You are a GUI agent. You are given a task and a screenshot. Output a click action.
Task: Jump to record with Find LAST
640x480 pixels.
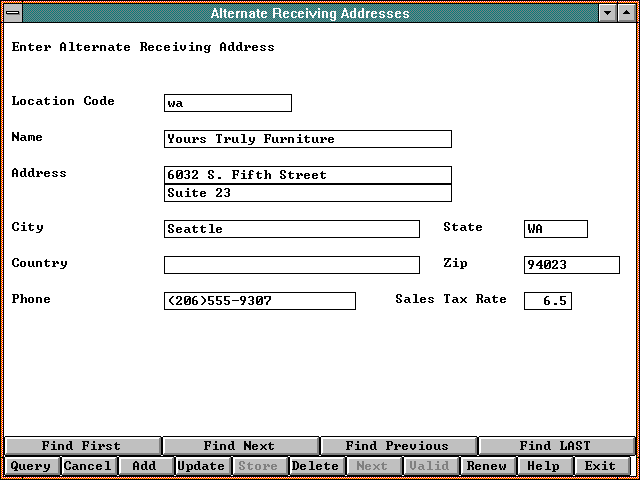point(555,446)
